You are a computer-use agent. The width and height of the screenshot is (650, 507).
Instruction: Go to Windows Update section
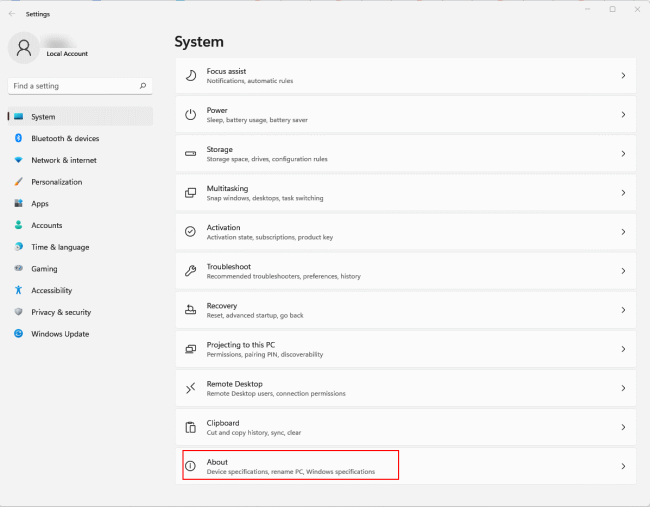tap(60, 334)
